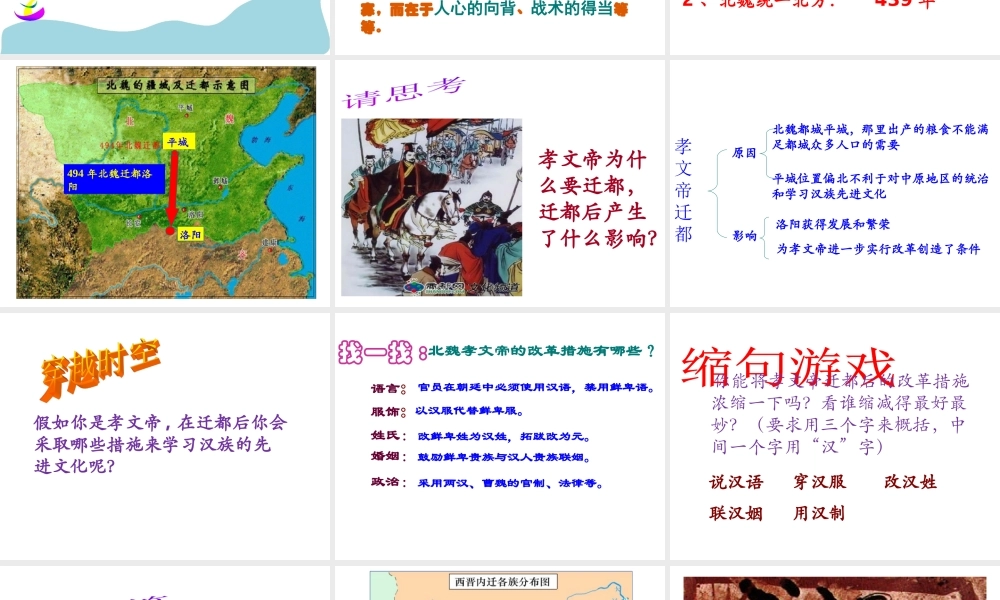
Task: Click the line 洛阳获得发展和繁荣
Action: pyautogui.click(x=833, y=224)
